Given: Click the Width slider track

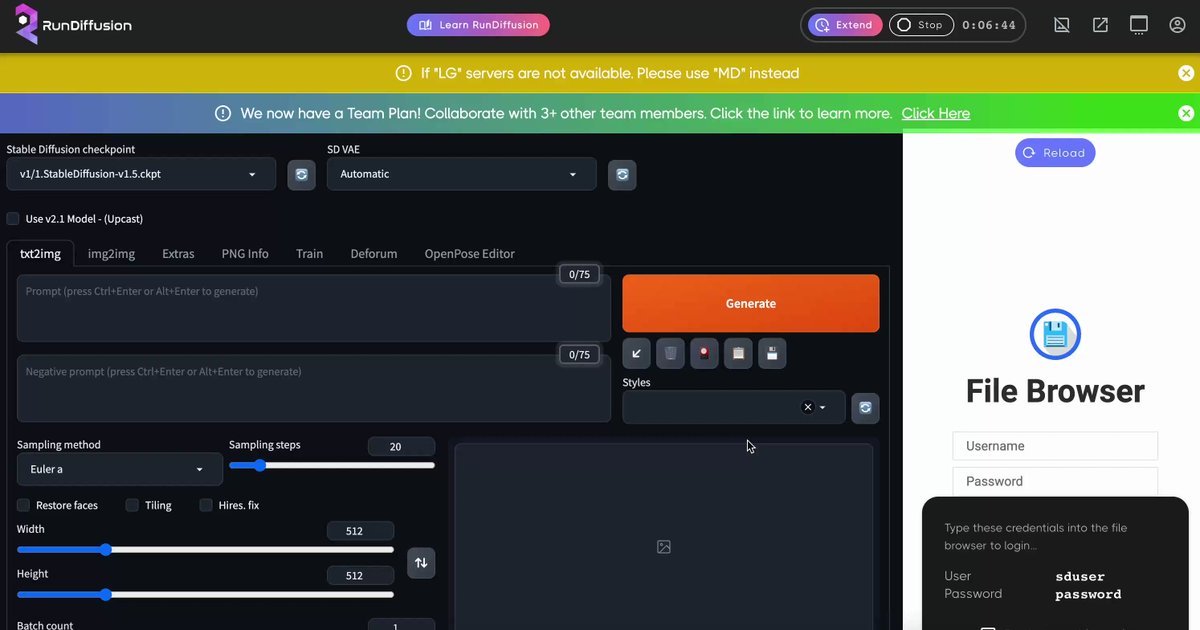Looking at the screenshot, I should pos(205,549).
